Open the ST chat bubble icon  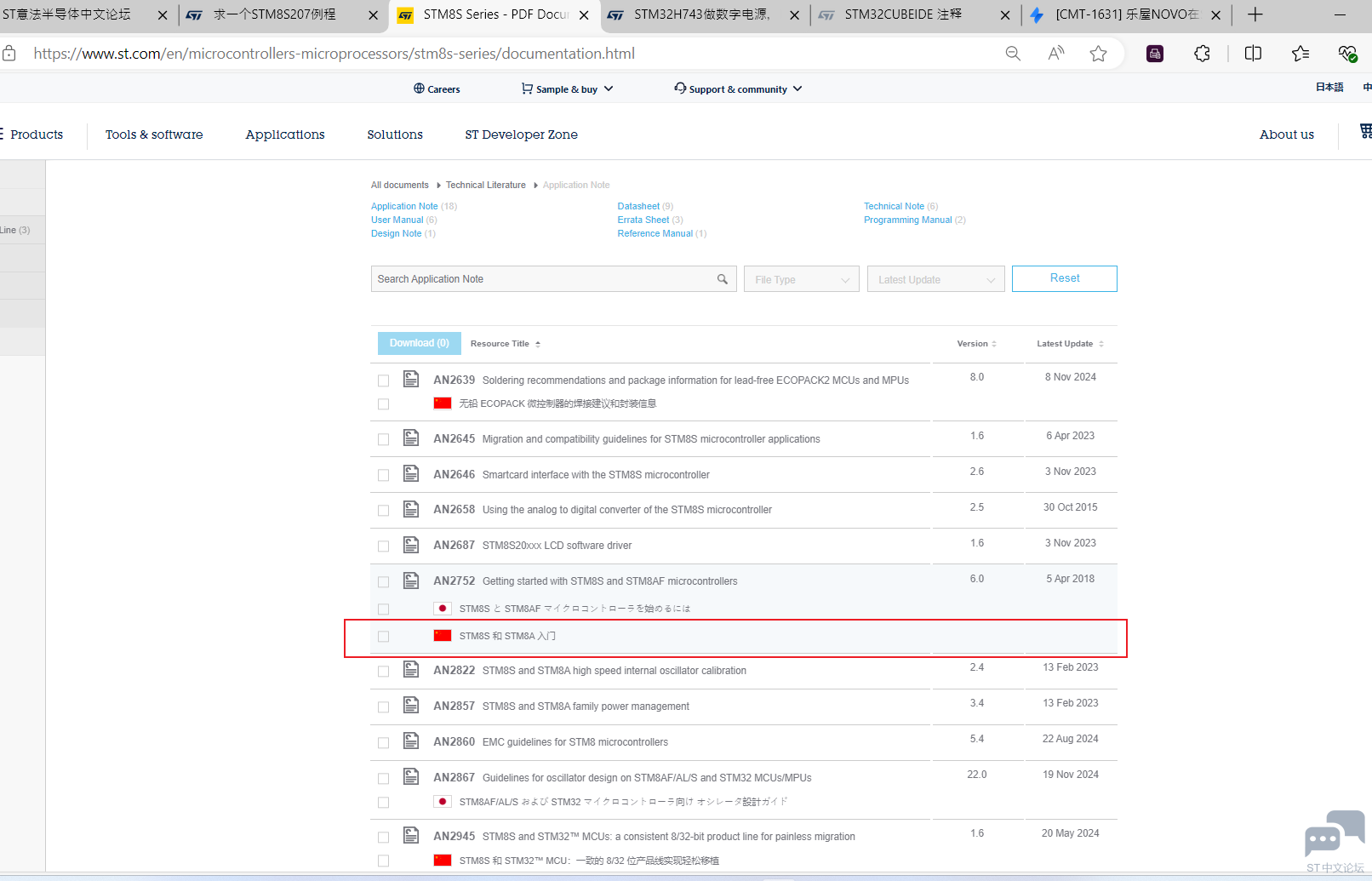pyautogui.click(x=1335, y=833)
